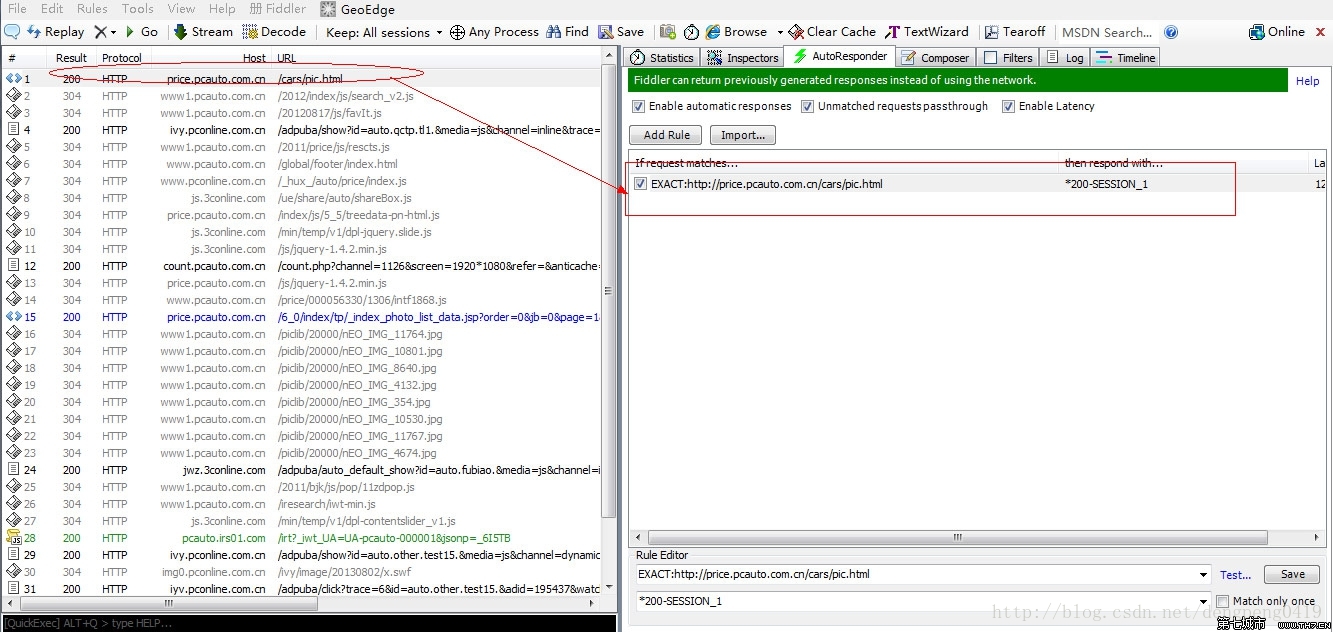1333x632 pixels.
Task: Click the session list vertical scrollbar
Action: pos(609,290)
